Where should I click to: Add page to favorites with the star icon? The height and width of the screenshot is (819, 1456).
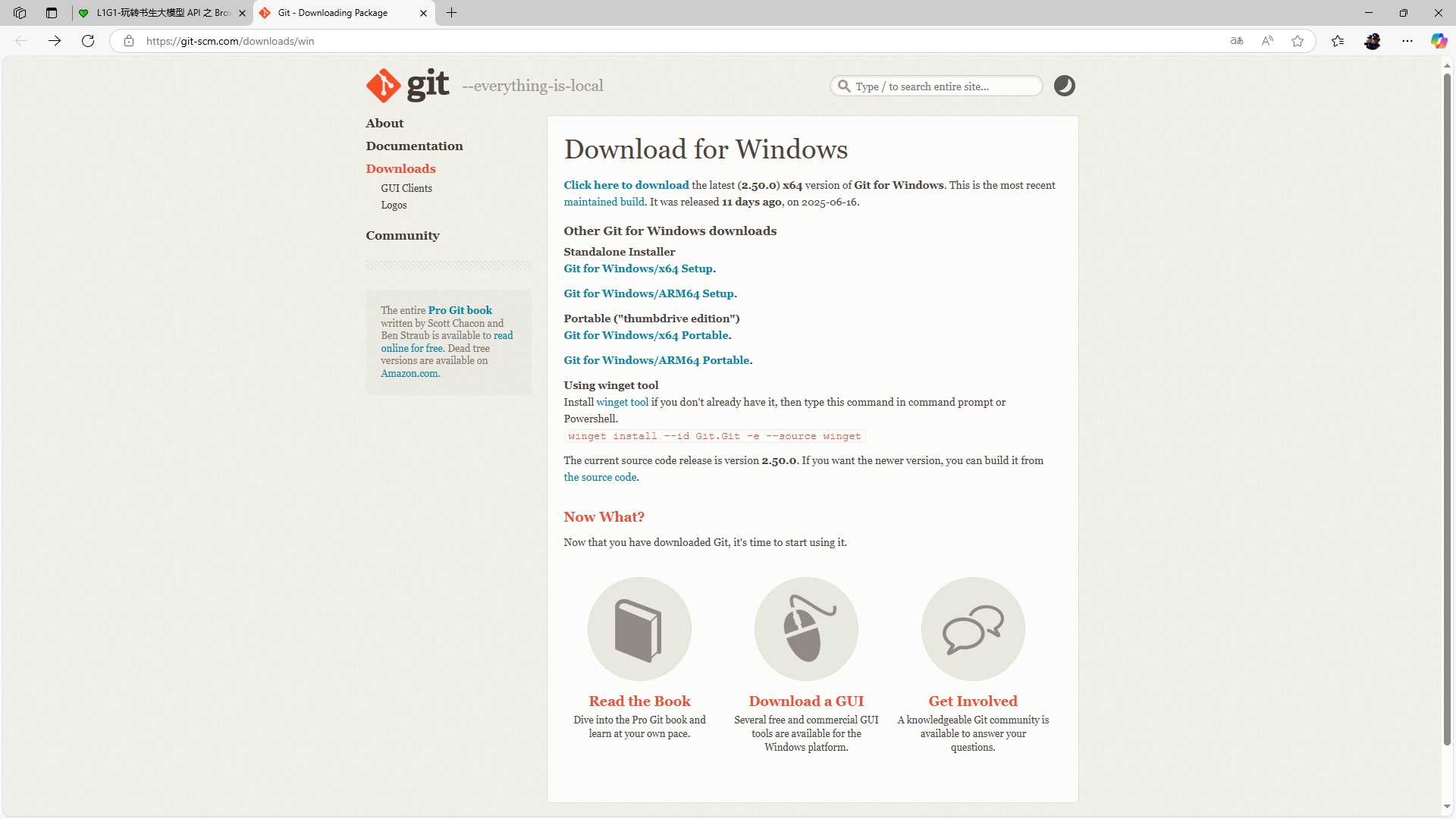point(1298,41)
